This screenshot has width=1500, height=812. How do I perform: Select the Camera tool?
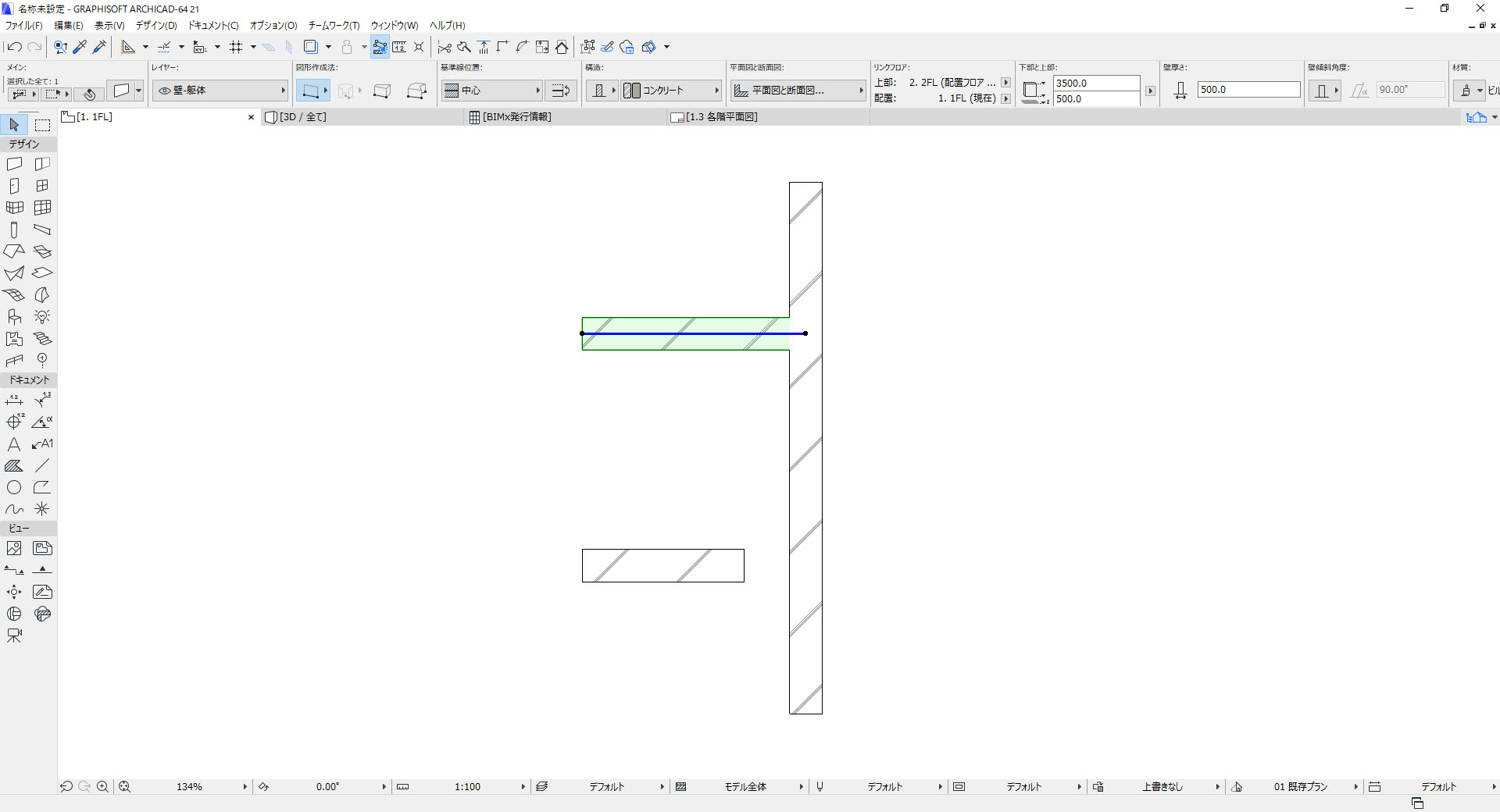(14, 636)
